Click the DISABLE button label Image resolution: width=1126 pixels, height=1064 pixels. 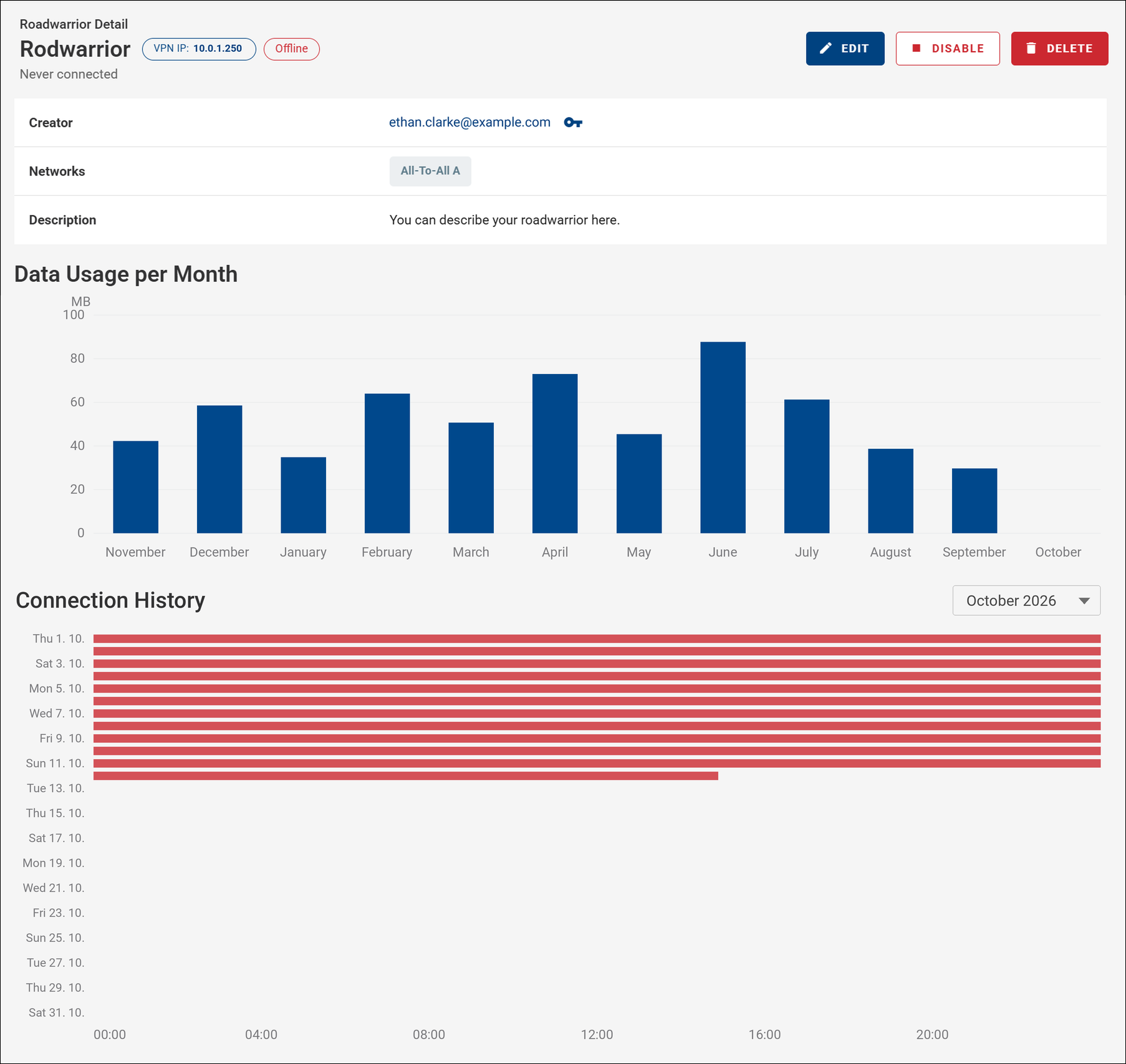(958, 49)
